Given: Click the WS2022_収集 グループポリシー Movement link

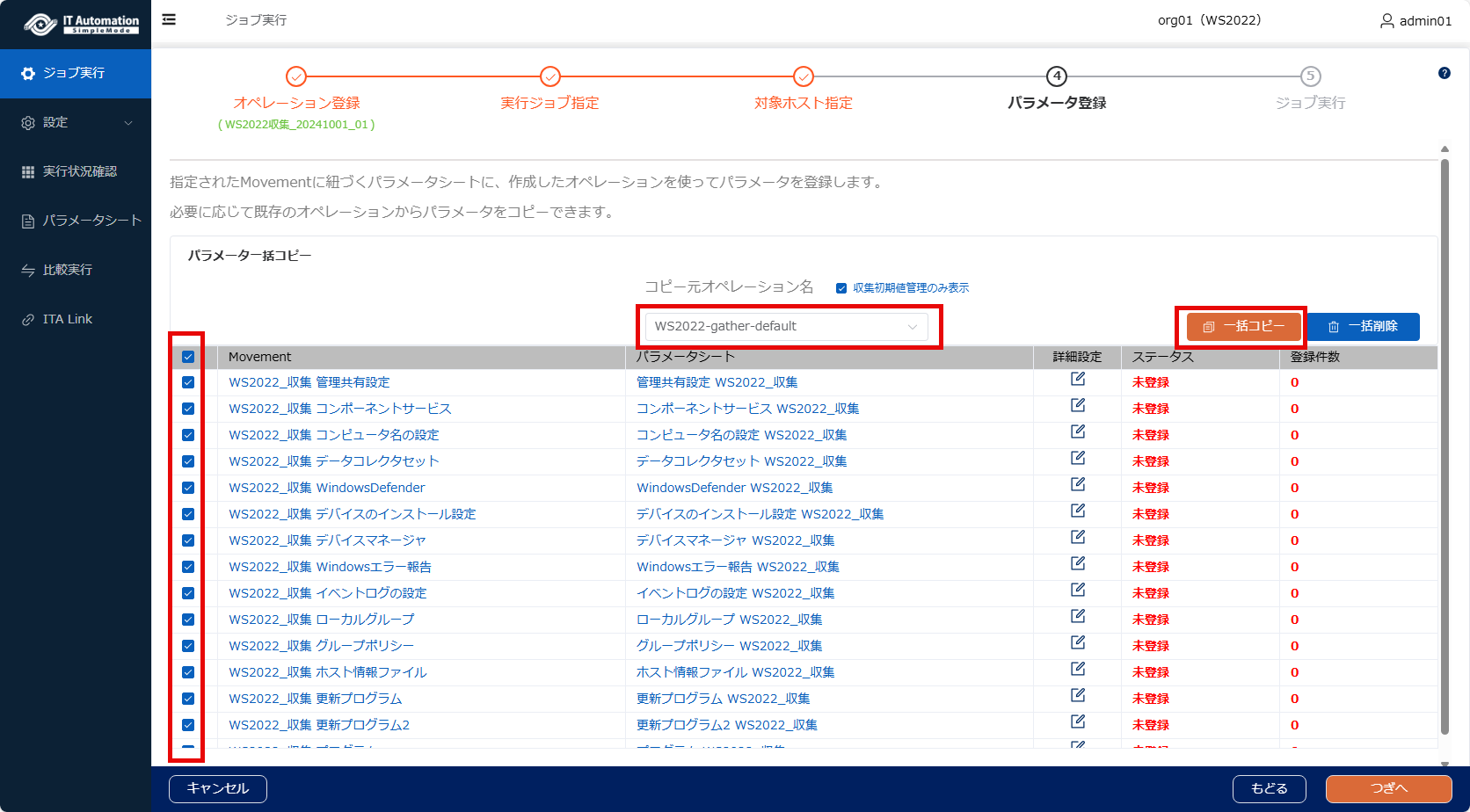Looking at the screenshot, I should click(x=321, y=646).
